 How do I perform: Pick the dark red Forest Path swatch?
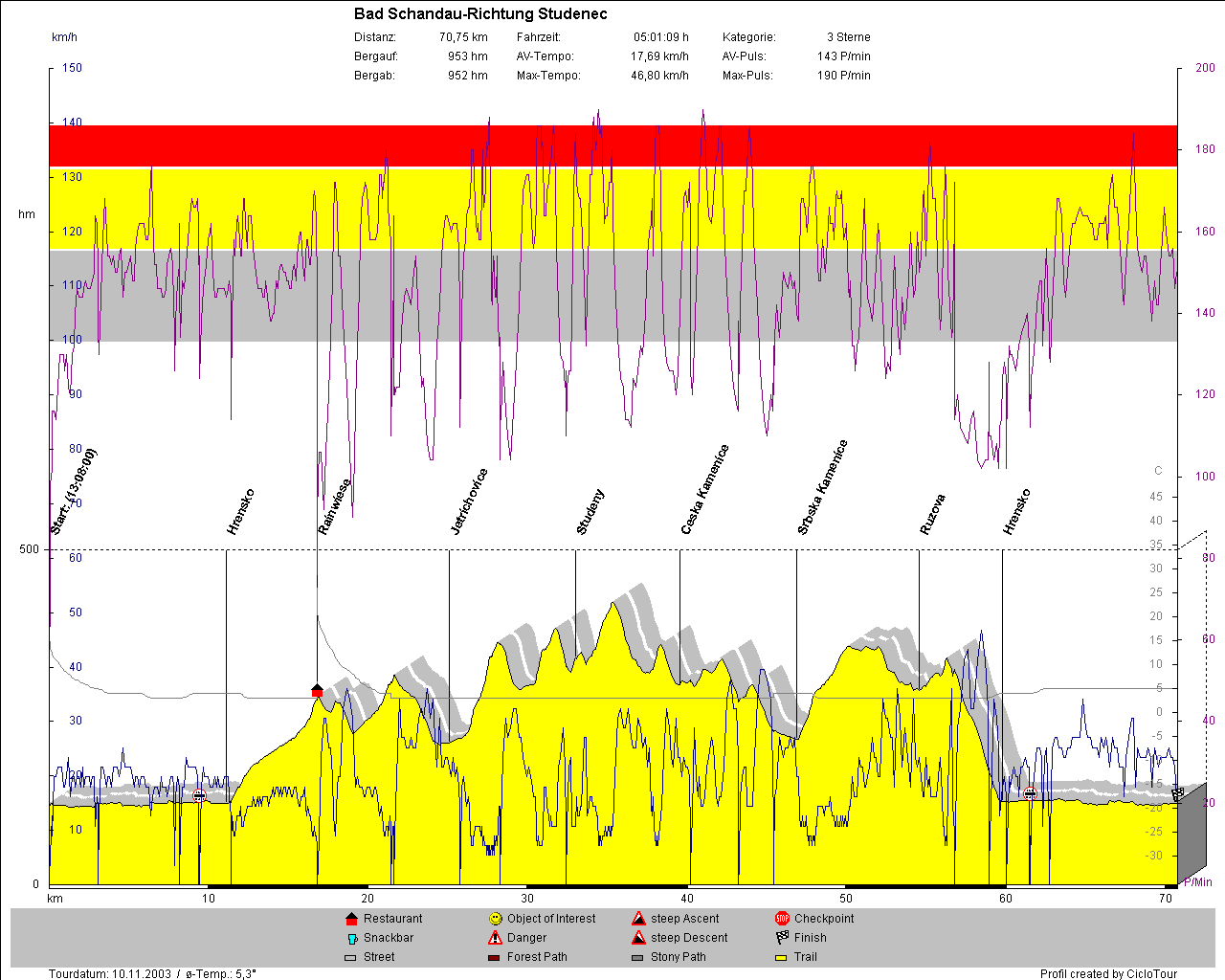coord(495,957)
